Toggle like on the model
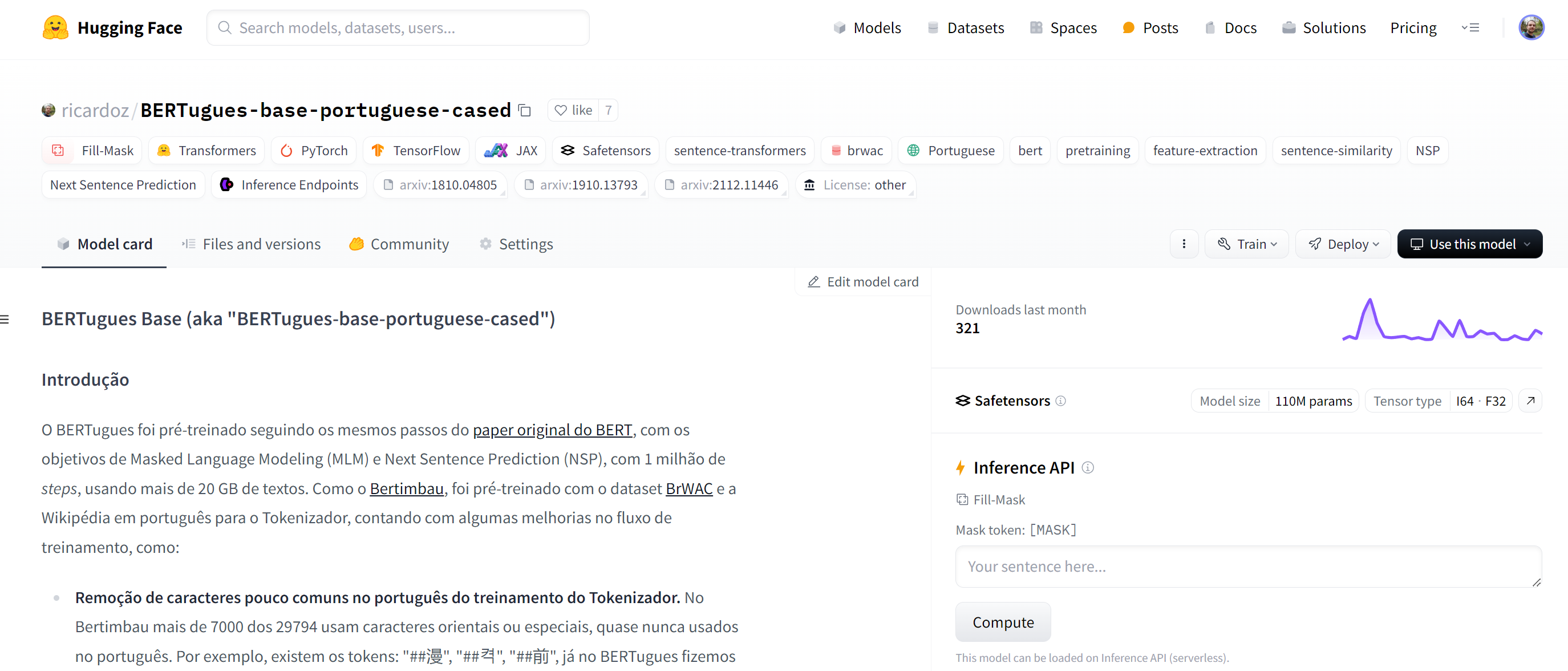This screenshot has width=1568, height=671. pyautogui.click(x=571, y=110)
